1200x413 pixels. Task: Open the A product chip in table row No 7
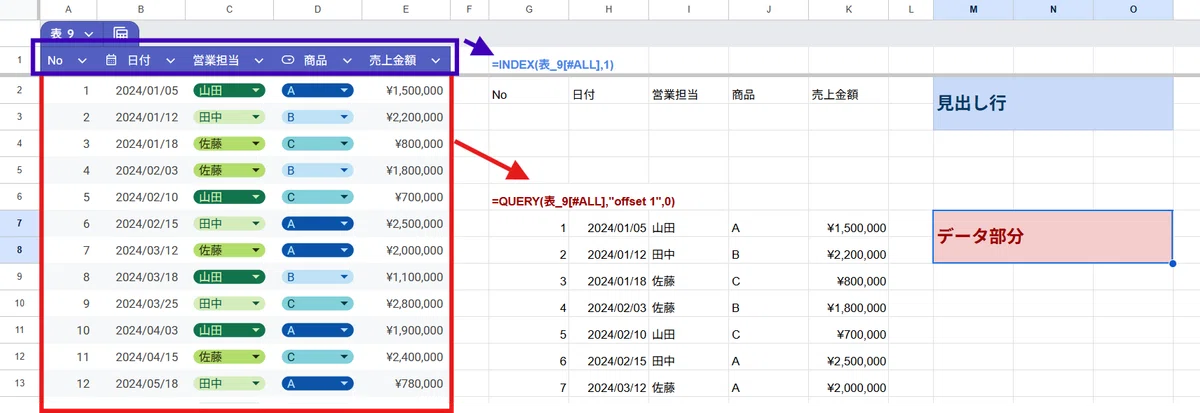(317, 249)
